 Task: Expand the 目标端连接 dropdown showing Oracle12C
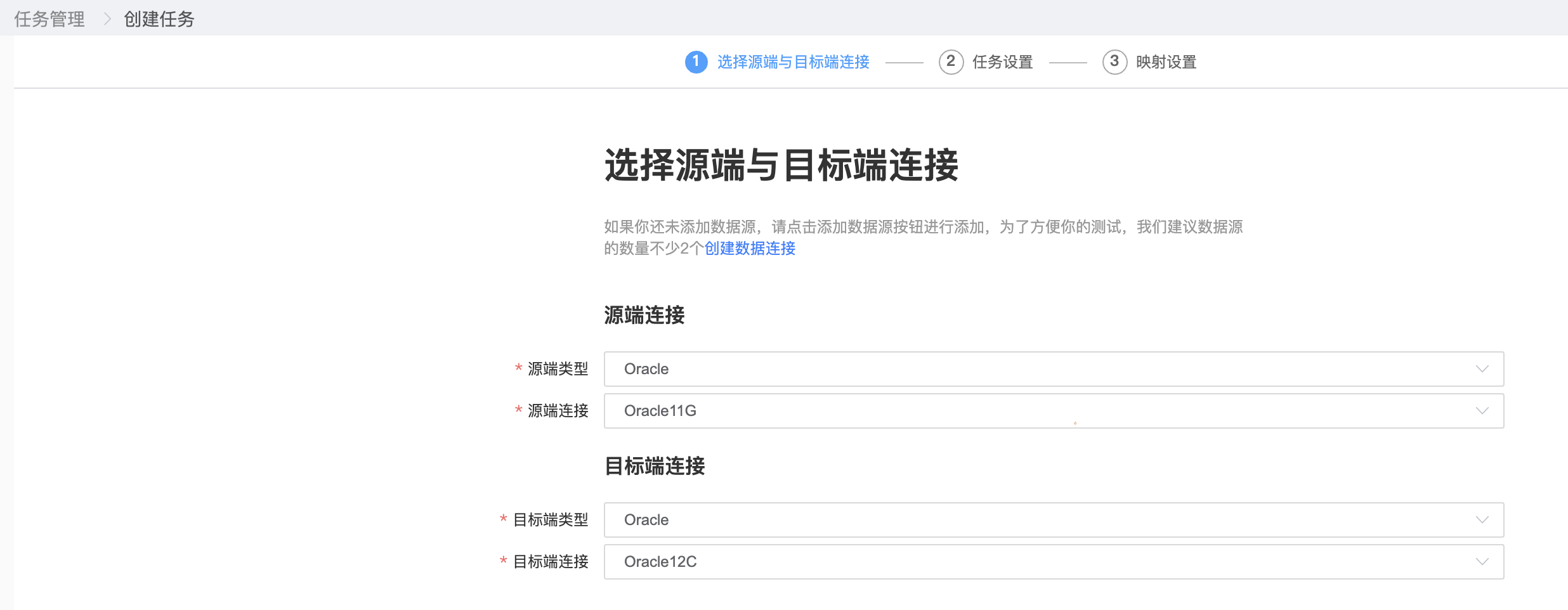coord(1053,561)
